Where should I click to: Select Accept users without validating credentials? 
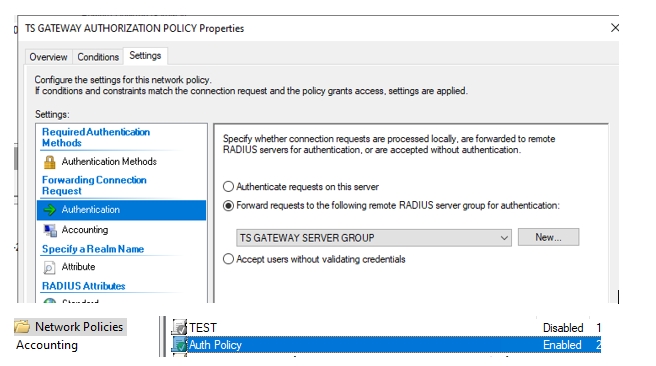coord(228,259)
